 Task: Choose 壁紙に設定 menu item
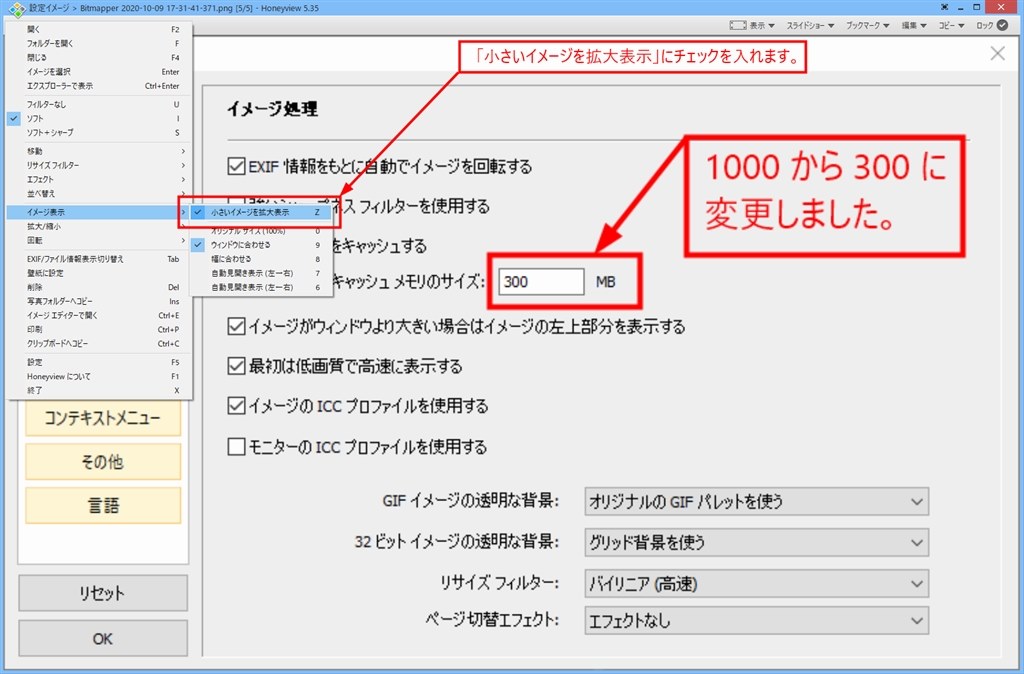pyautogui.click(x=99, y=273)
